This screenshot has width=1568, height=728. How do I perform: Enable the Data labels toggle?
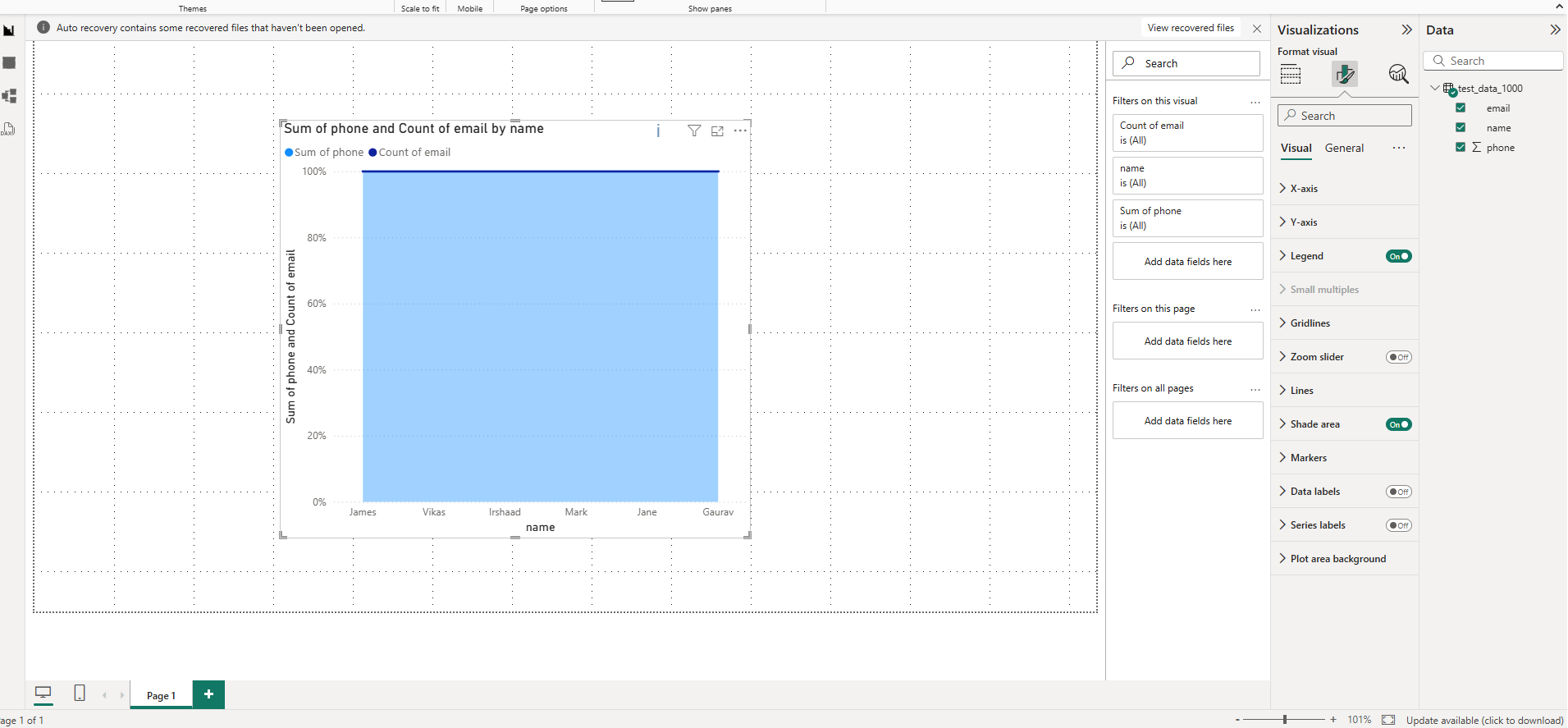1398,492
